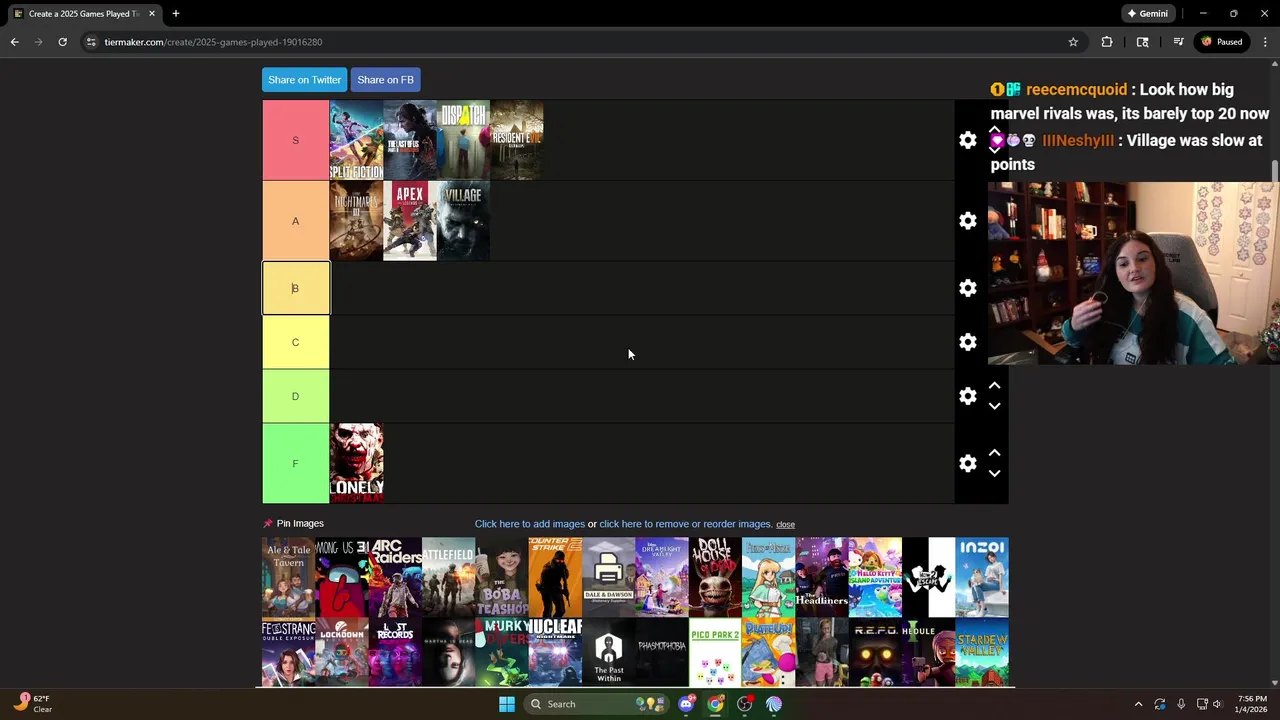Open Chrome extensions puzzle icon
Viewport: 1280px width, 720px height.
[1106, 42]
